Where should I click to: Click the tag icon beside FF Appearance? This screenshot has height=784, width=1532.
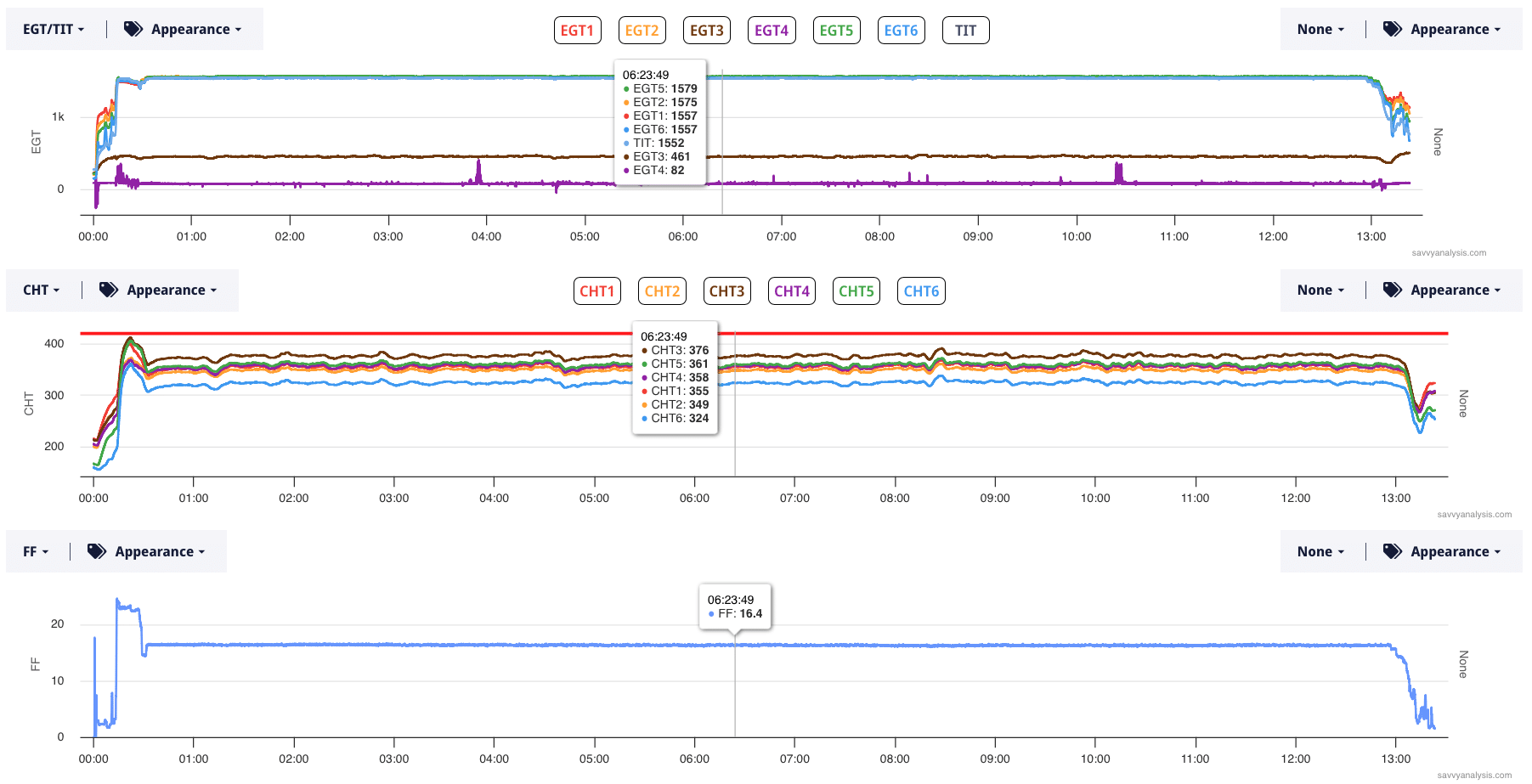coord(97,551)
